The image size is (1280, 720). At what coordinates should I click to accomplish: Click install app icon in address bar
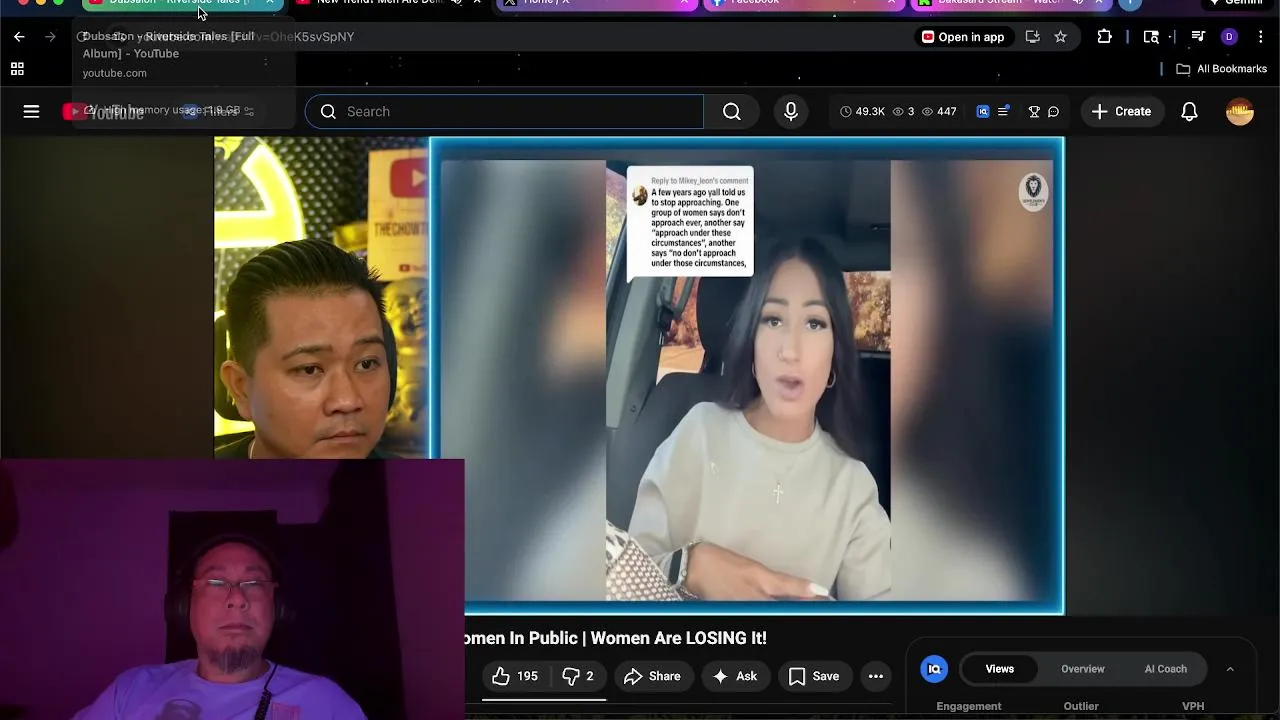pyautogui.click(x=1032, y=37)
